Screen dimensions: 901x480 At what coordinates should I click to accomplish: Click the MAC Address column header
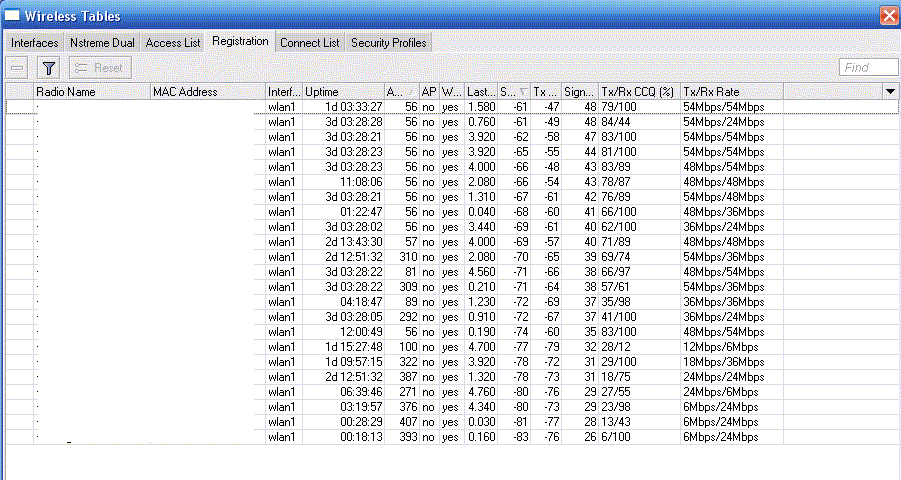point(207,91)
